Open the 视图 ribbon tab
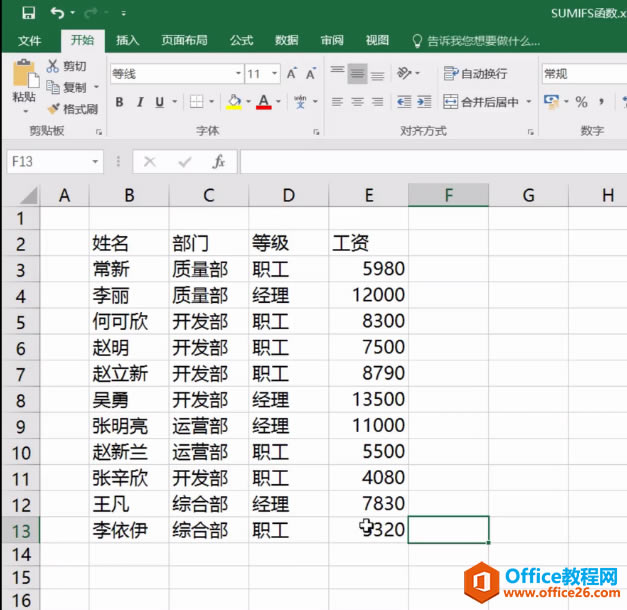The width and height of the screenshot is (627, 610). pos(377,40)
